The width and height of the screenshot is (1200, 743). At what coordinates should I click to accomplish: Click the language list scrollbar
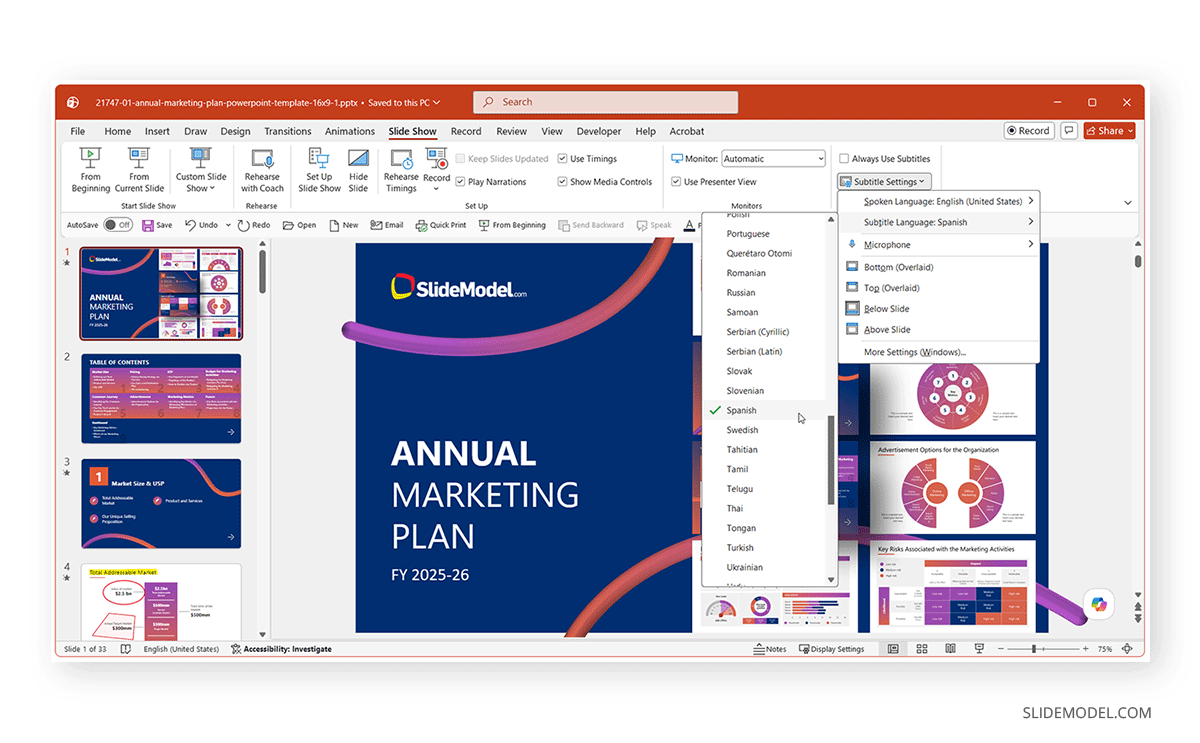click(x=831, y=460)
